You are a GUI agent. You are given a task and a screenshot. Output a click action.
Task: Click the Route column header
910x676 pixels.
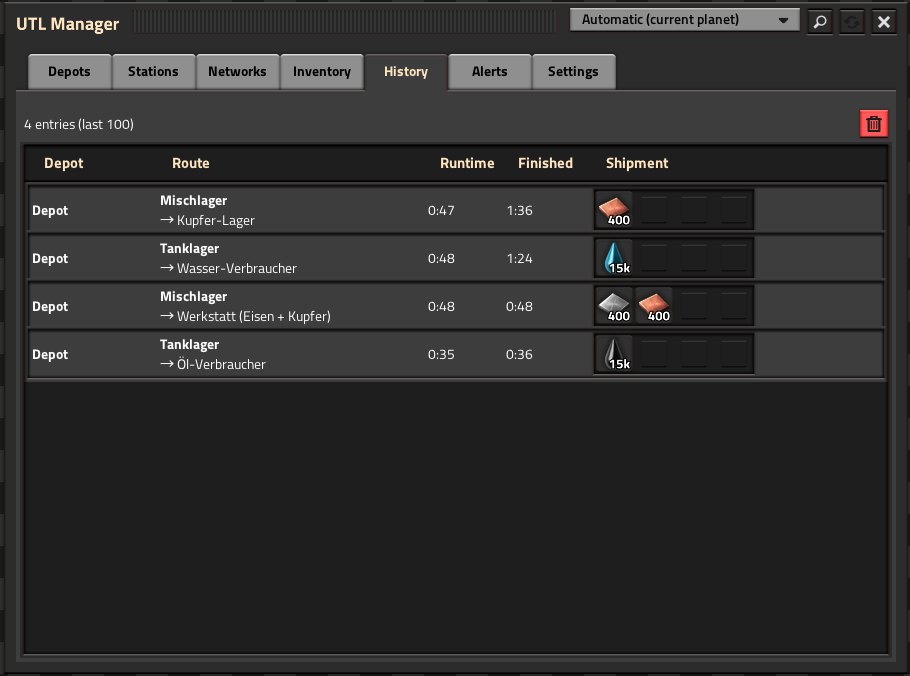click(190, 163)
